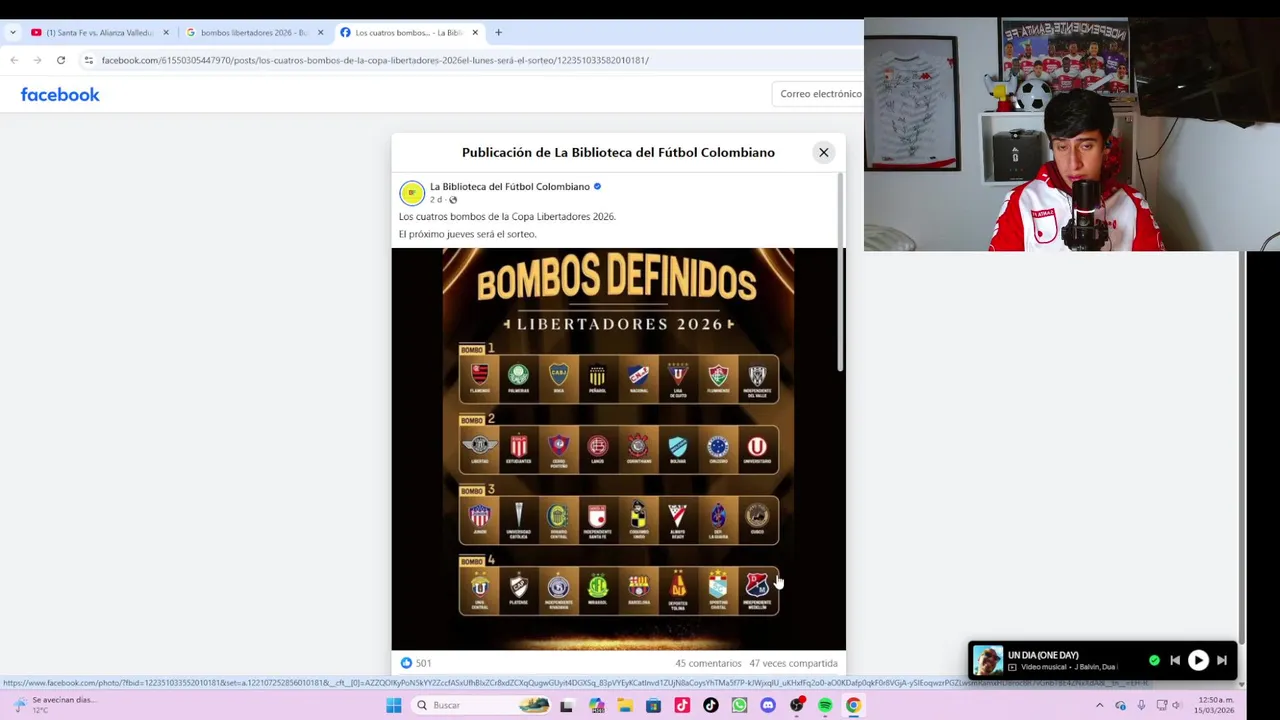
Task: Go forward in browser history
Action: [x=37, y=60]
